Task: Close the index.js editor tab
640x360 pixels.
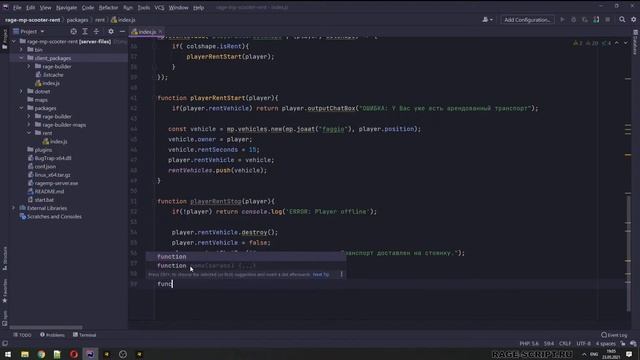Action: point(160,31)
